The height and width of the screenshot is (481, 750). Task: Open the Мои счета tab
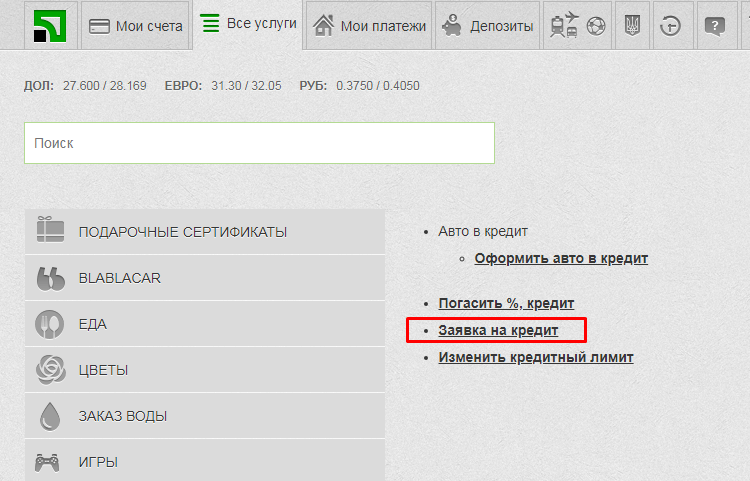click(x=135, y=26)
